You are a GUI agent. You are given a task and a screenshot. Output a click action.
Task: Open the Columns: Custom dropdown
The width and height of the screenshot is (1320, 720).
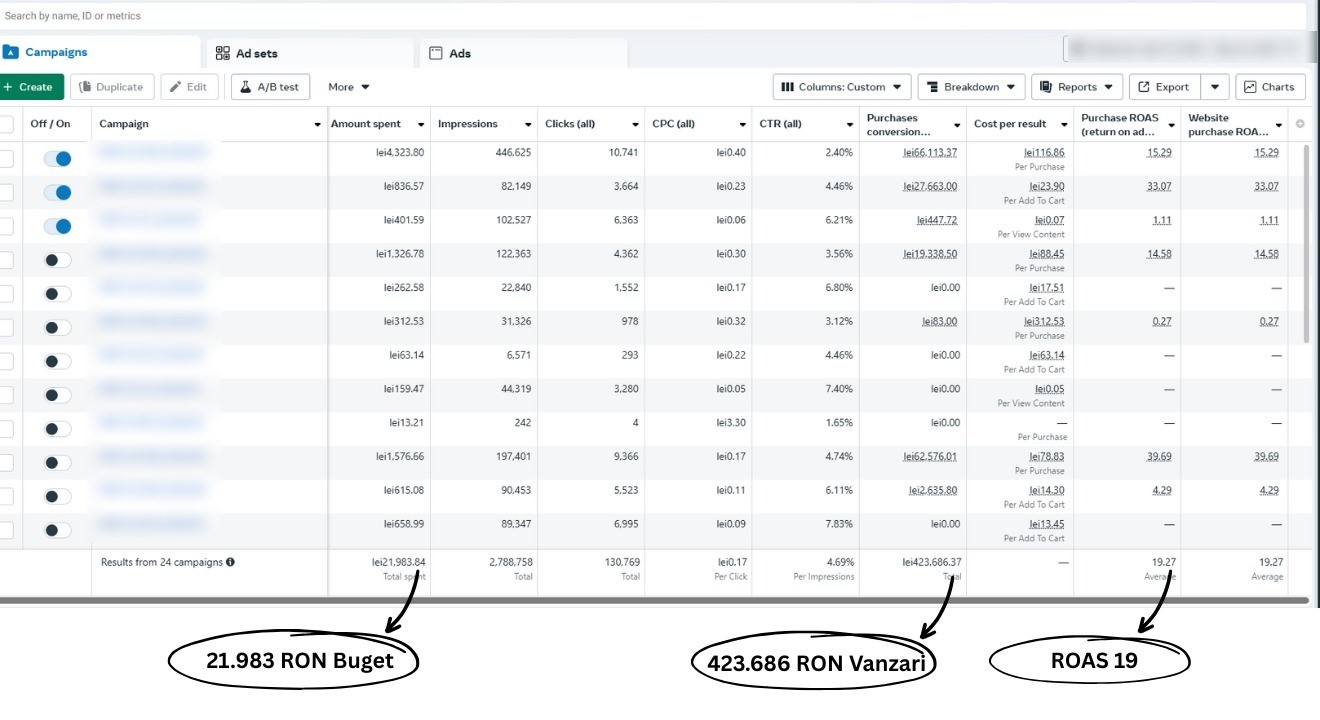tap(842, 87)
